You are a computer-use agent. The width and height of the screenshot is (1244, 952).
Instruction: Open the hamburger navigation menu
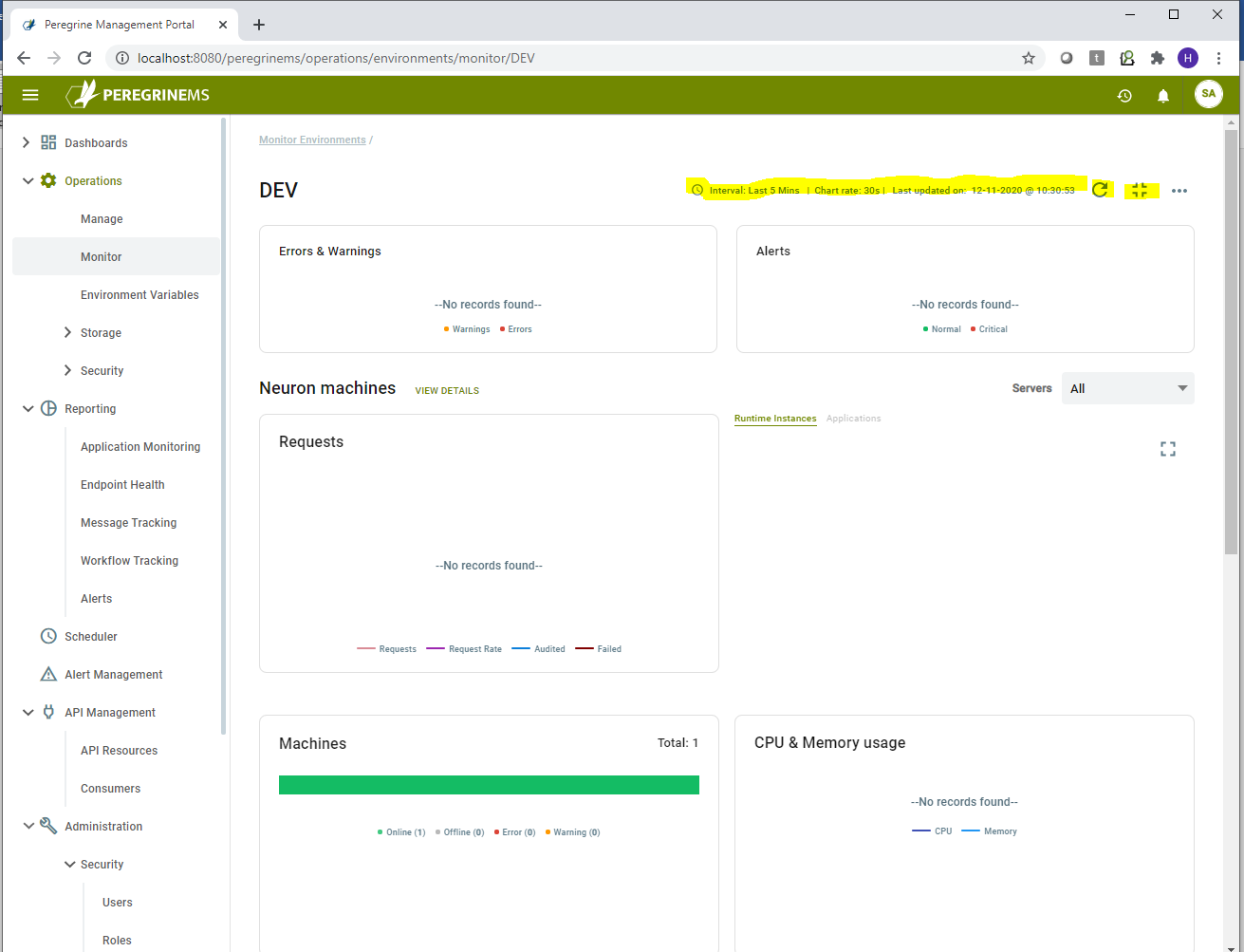coord(30,95)
